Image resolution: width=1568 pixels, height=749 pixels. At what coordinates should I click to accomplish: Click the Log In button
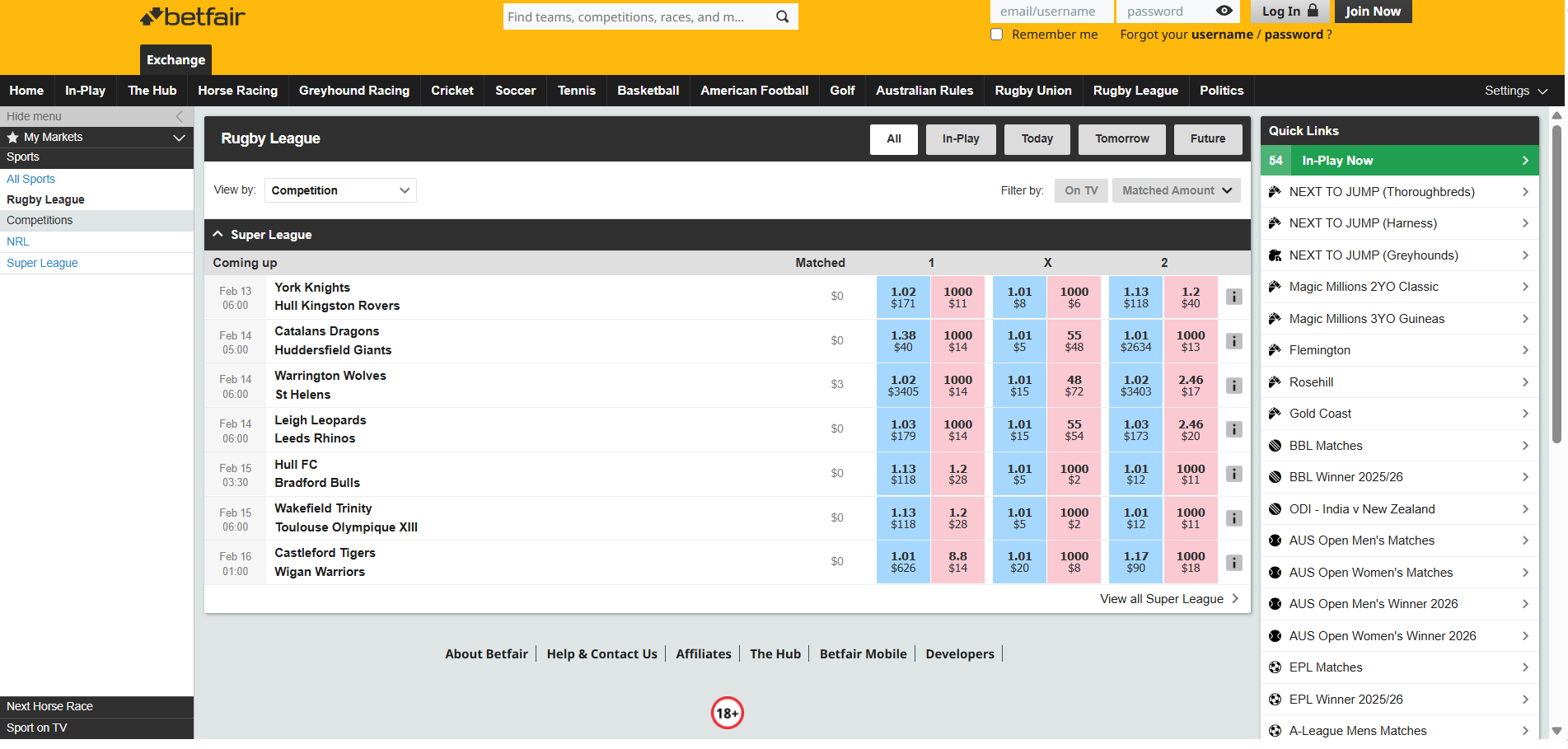[x=1290, y=11]
